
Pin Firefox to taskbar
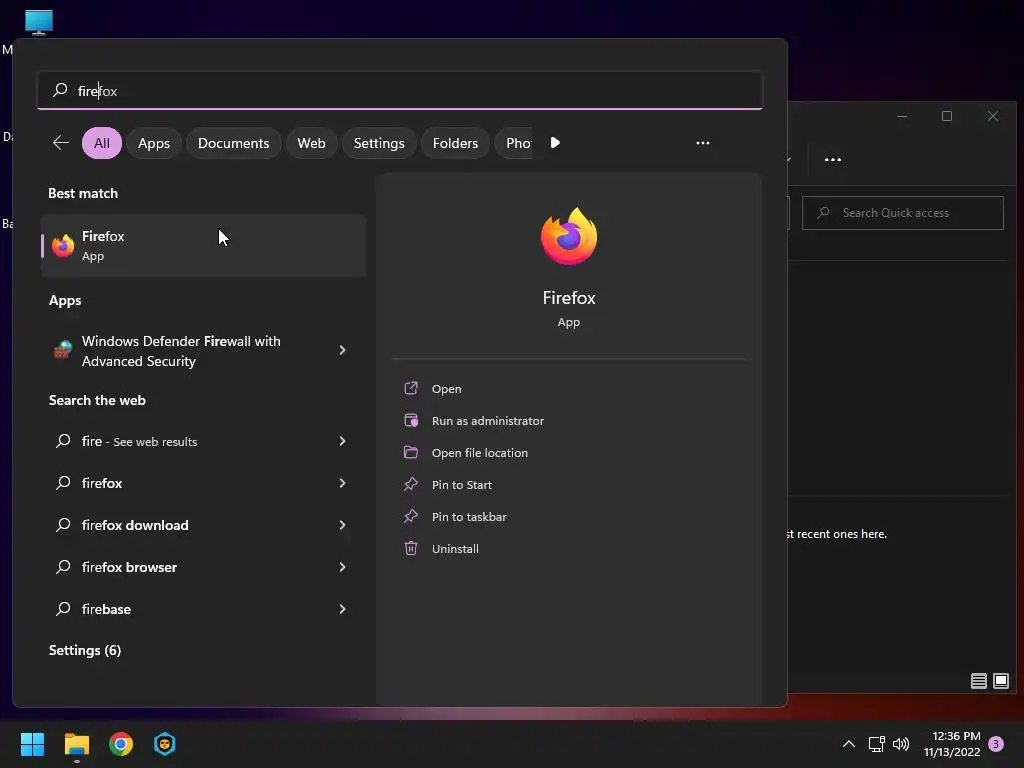coord(469,517)
